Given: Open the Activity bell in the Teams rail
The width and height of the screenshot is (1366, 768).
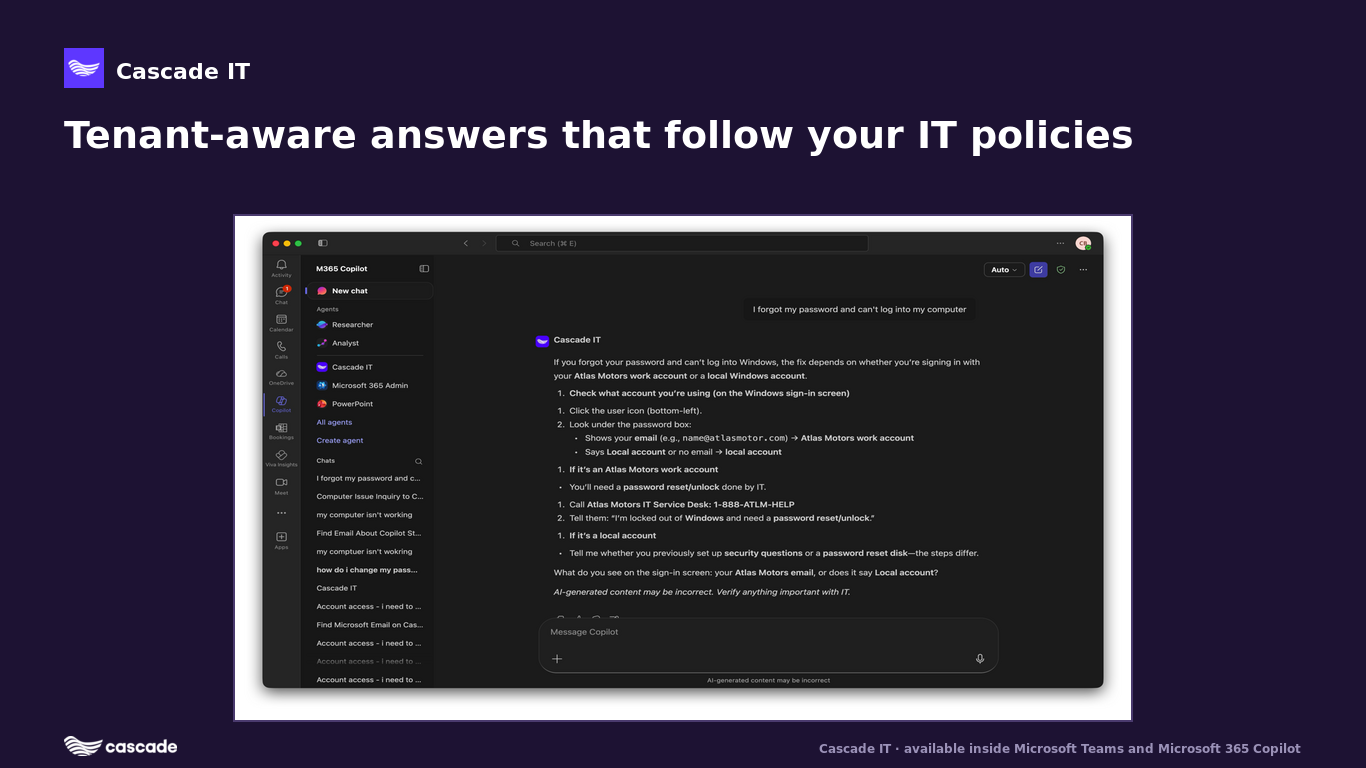Looking at the screenshot, I should point(281,268).
